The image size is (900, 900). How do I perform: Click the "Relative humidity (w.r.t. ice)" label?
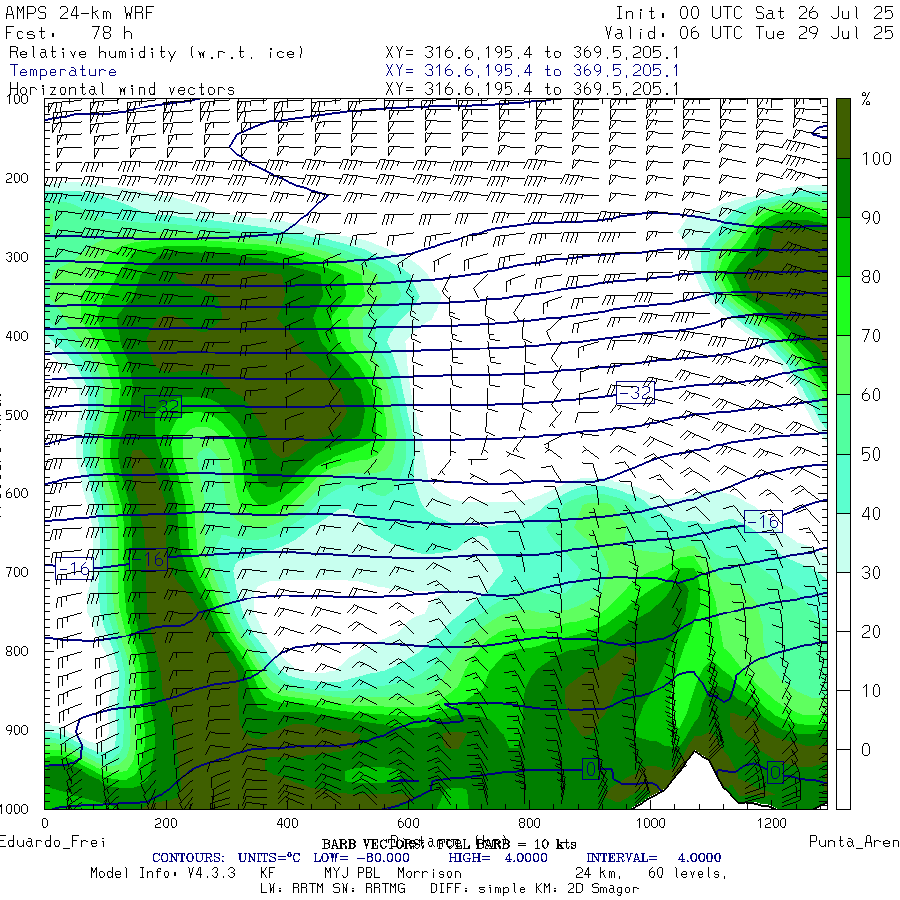coord(156,53)
